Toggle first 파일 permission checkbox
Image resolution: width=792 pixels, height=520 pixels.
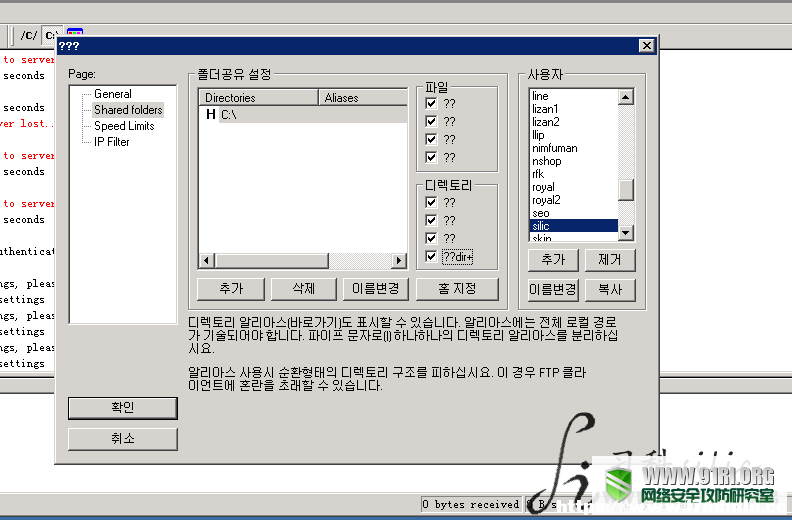pos(431,103)
